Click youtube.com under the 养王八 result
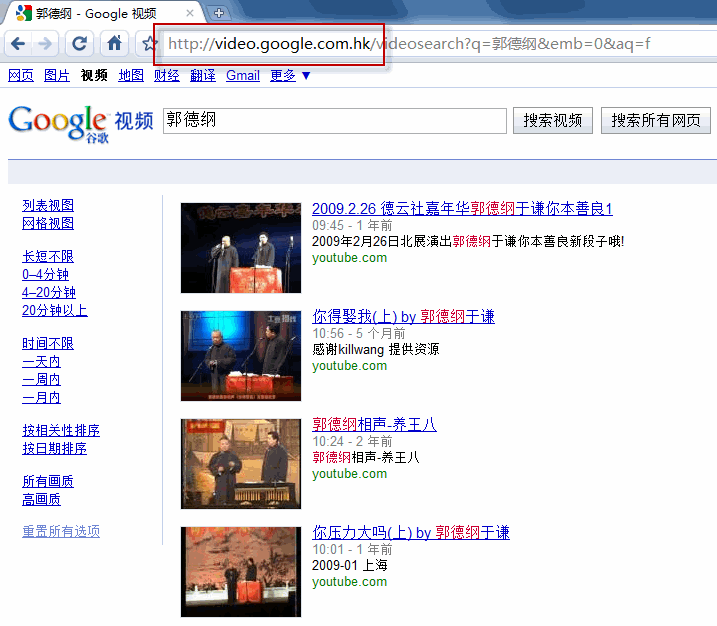Screen dimensions: 717x626 tap(349, 474)
